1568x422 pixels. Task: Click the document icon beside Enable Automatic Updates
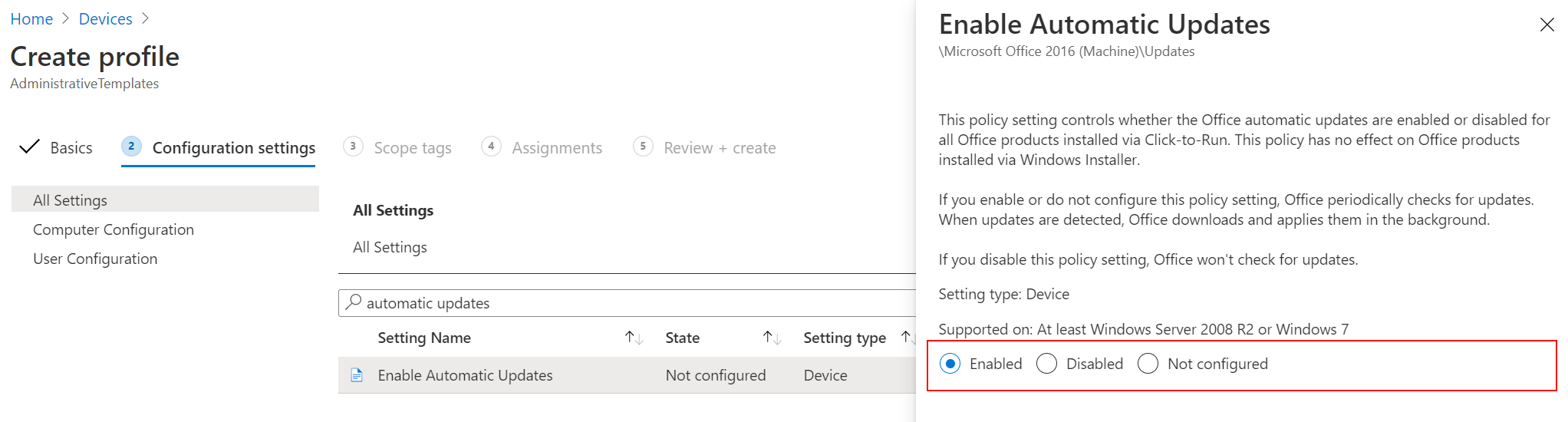point(357,375)
